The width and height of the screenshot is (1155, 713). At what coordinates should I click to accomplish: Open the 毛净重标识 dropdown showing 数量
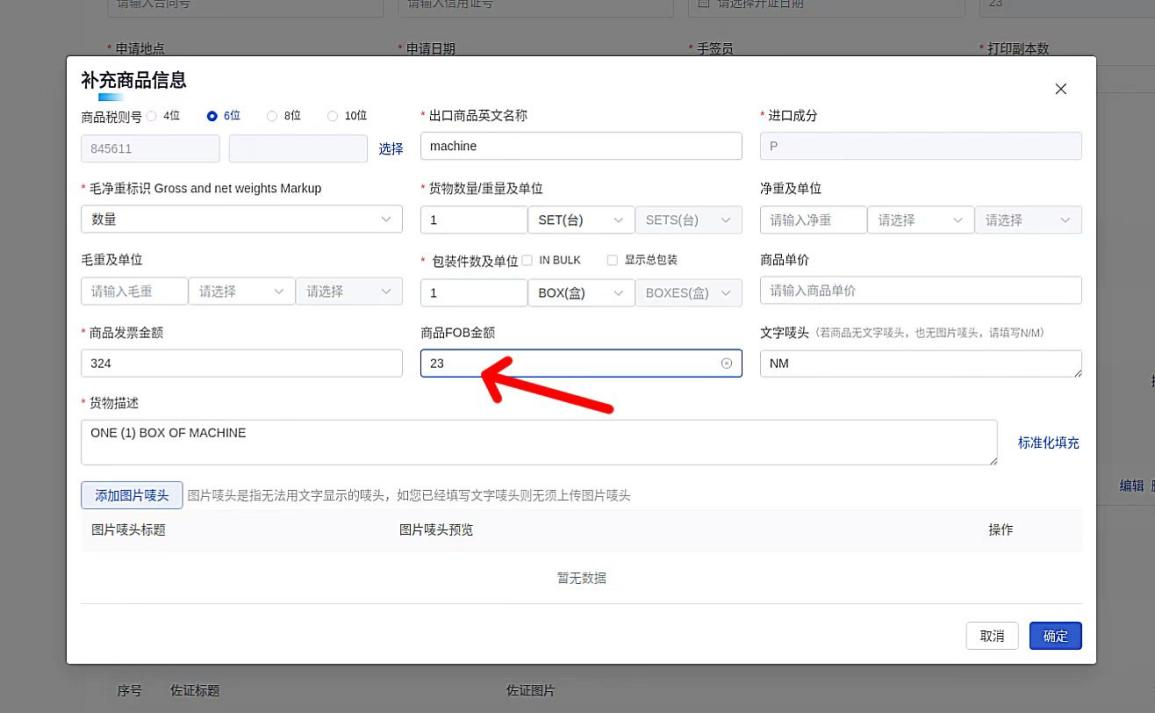[x=241, y=219]
